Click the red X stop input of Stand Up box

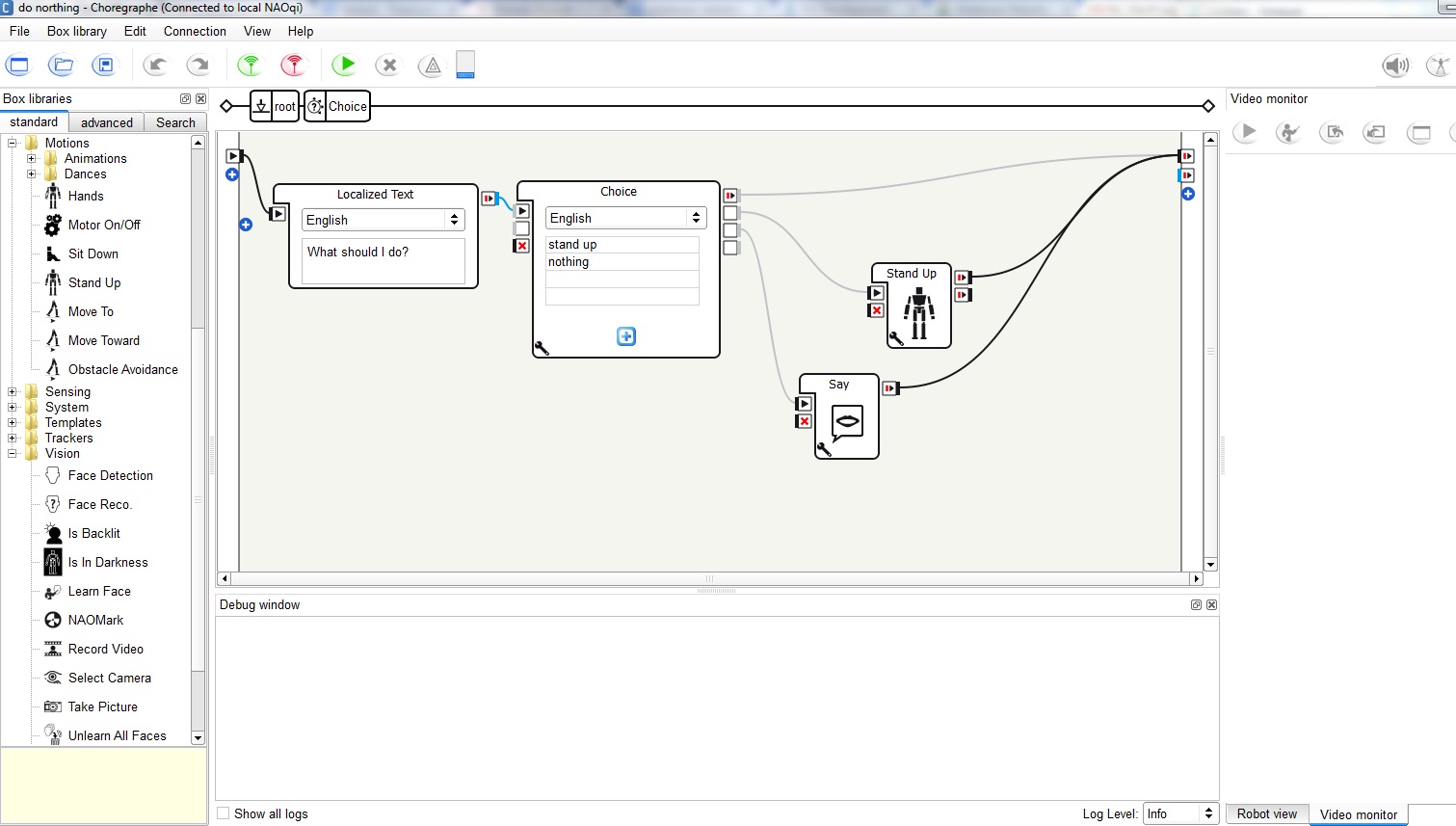click(x=877, y=310)
